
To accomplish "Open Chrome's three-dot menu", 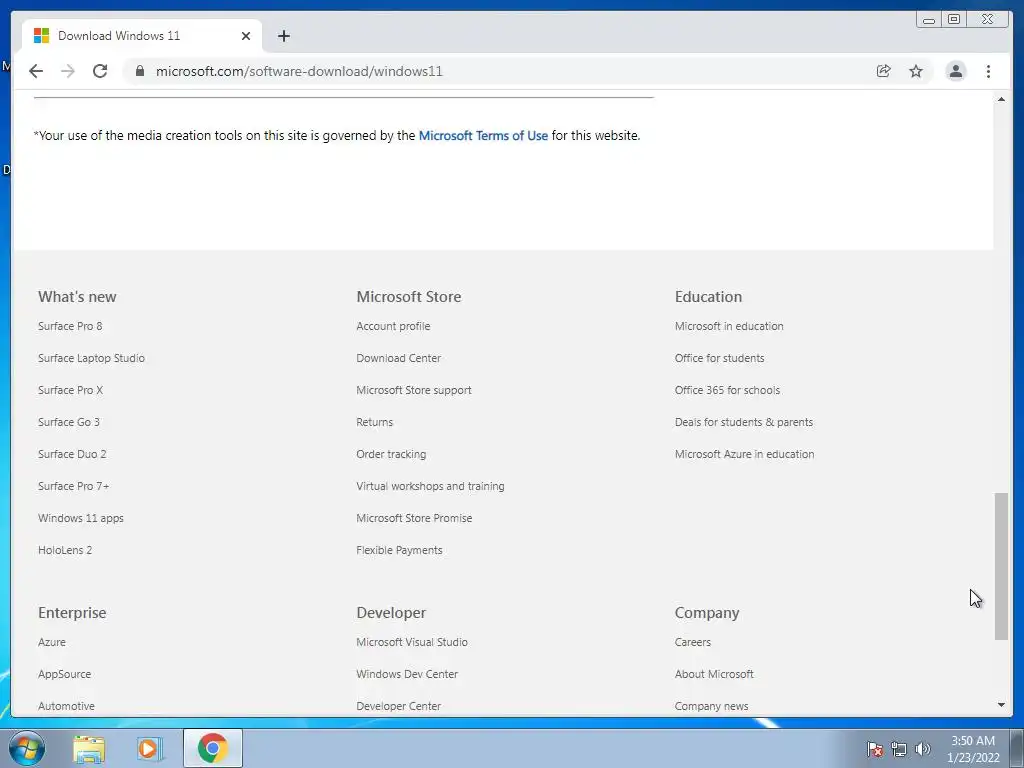I will click(x=989, y=71).
